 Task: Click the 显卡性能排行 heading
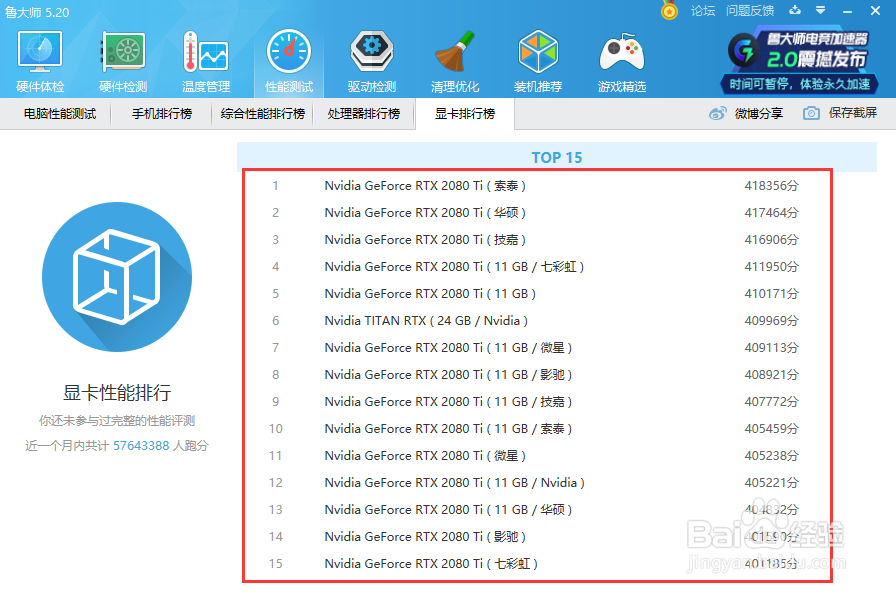pos(117,392)
